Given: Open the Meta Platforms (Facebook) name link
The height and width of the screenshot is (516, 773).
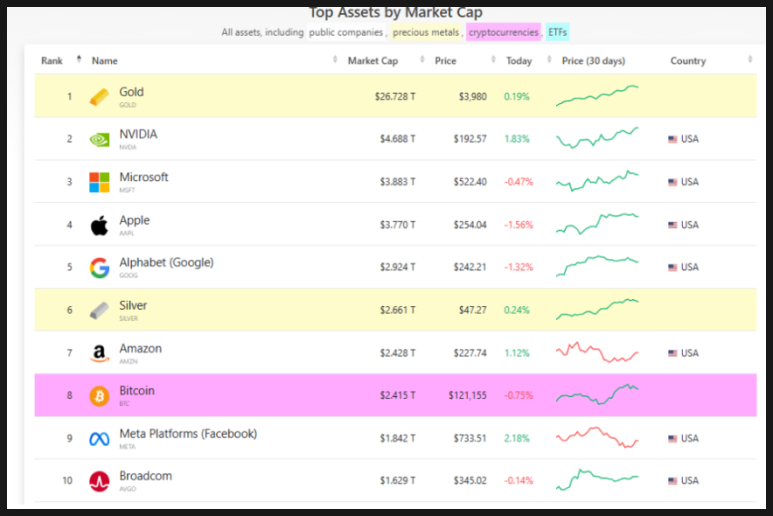Looking at the screenshot, I should coord(188,434).
